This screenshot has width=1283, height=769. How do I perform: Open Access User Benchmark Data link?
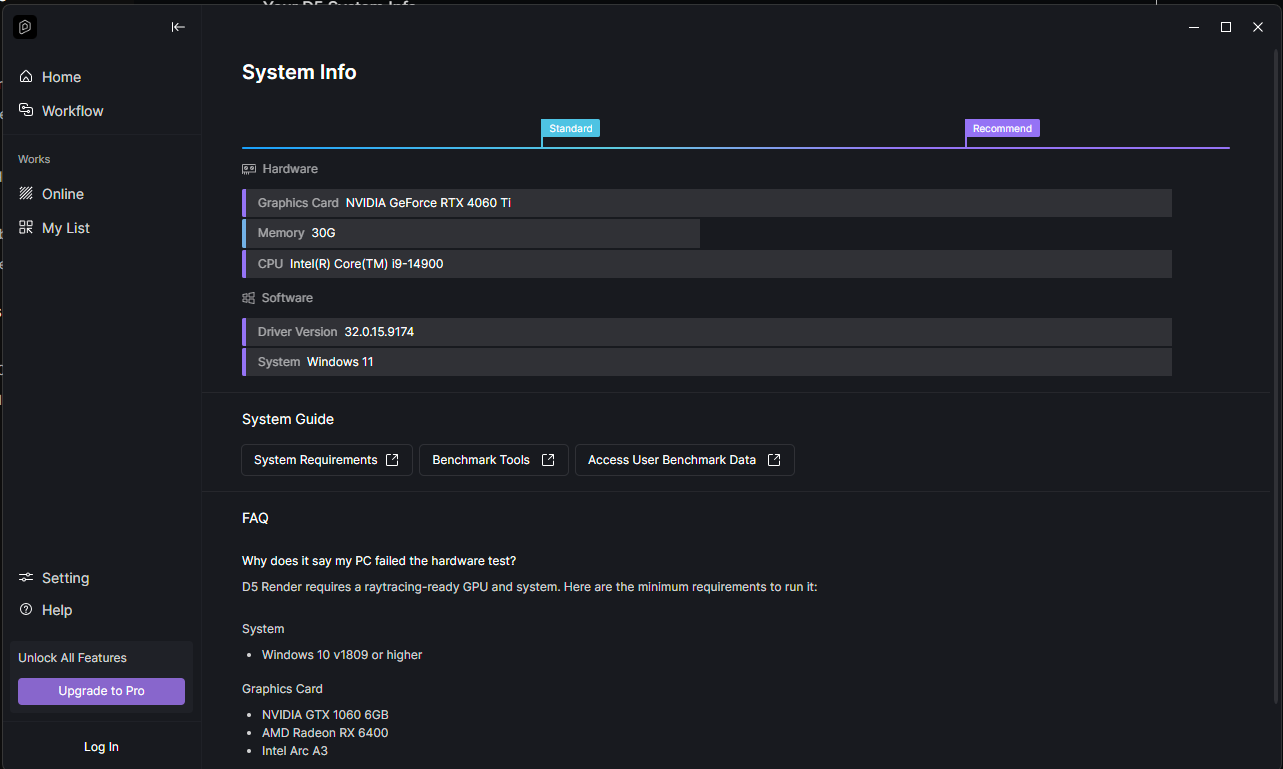click(x=684, y=460)
